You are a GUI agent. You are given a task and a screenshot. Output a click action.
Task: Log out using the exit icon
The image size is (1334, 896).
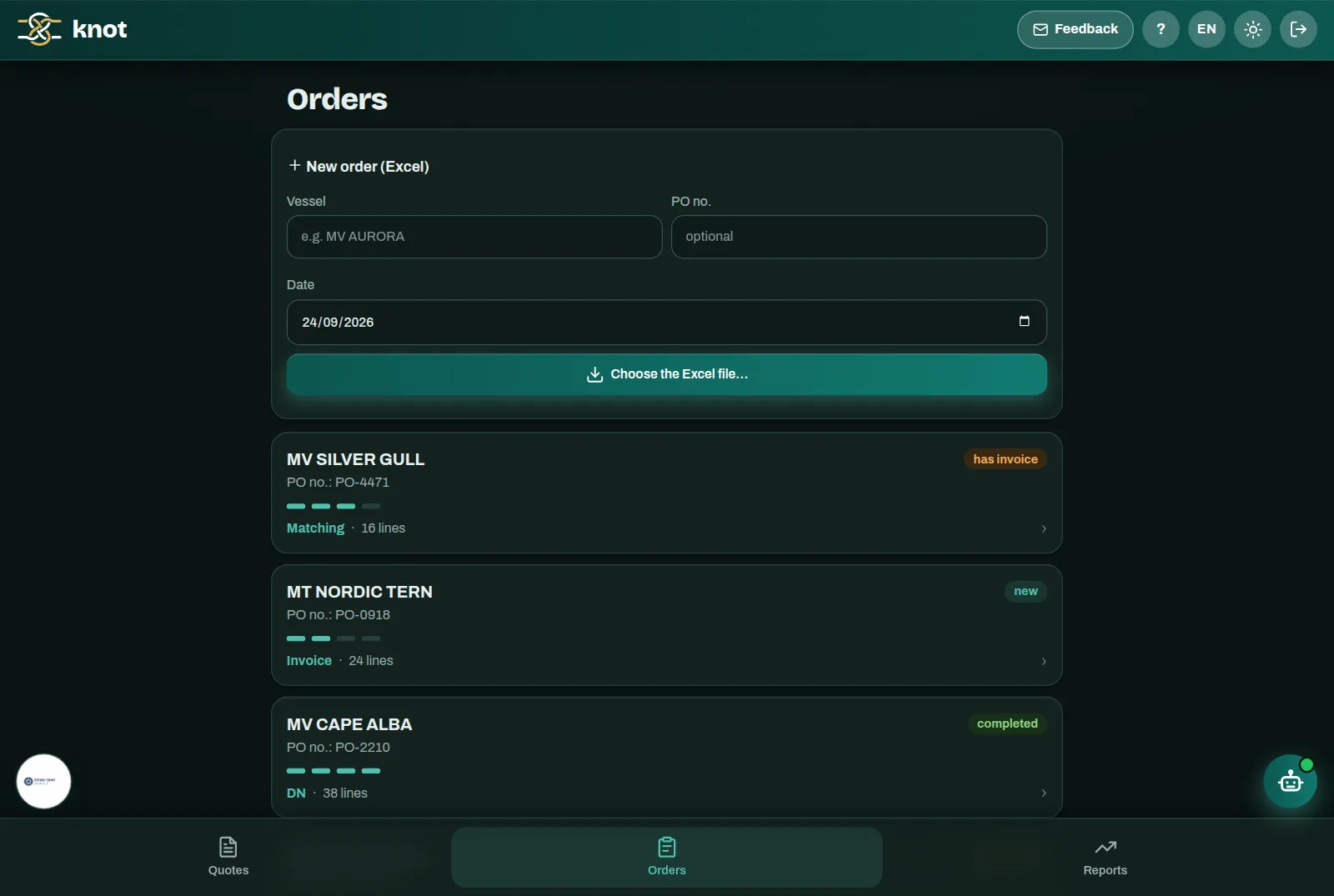(1298, 29)
